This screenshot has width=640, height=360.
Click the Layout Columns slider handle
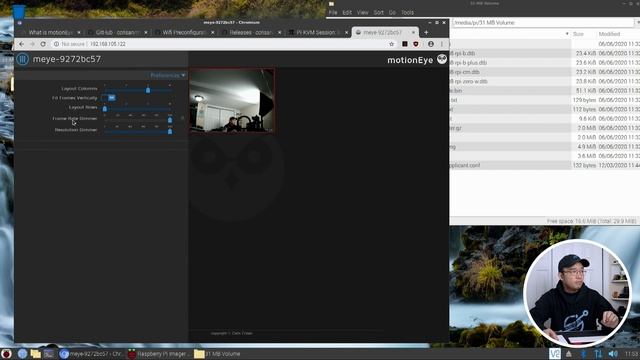click(148, 90)
